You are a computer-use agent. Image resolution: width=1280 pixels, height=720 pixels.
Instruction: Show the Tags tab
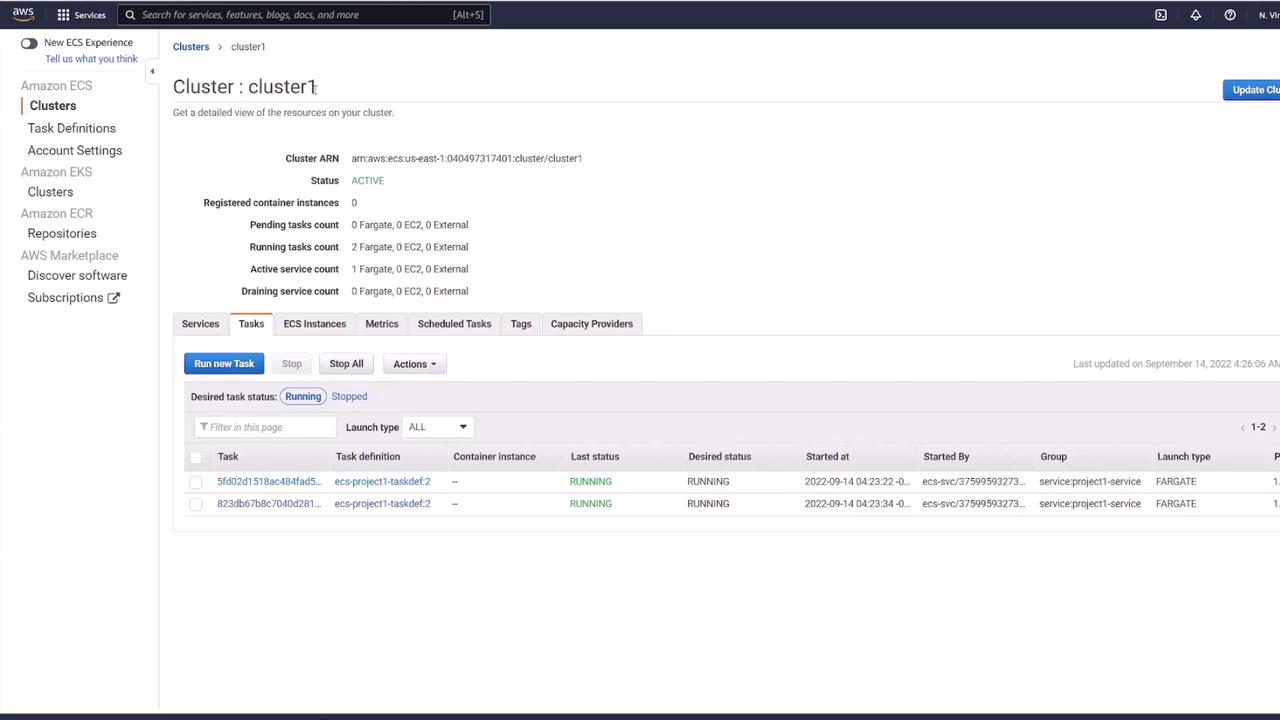point(521,324)
